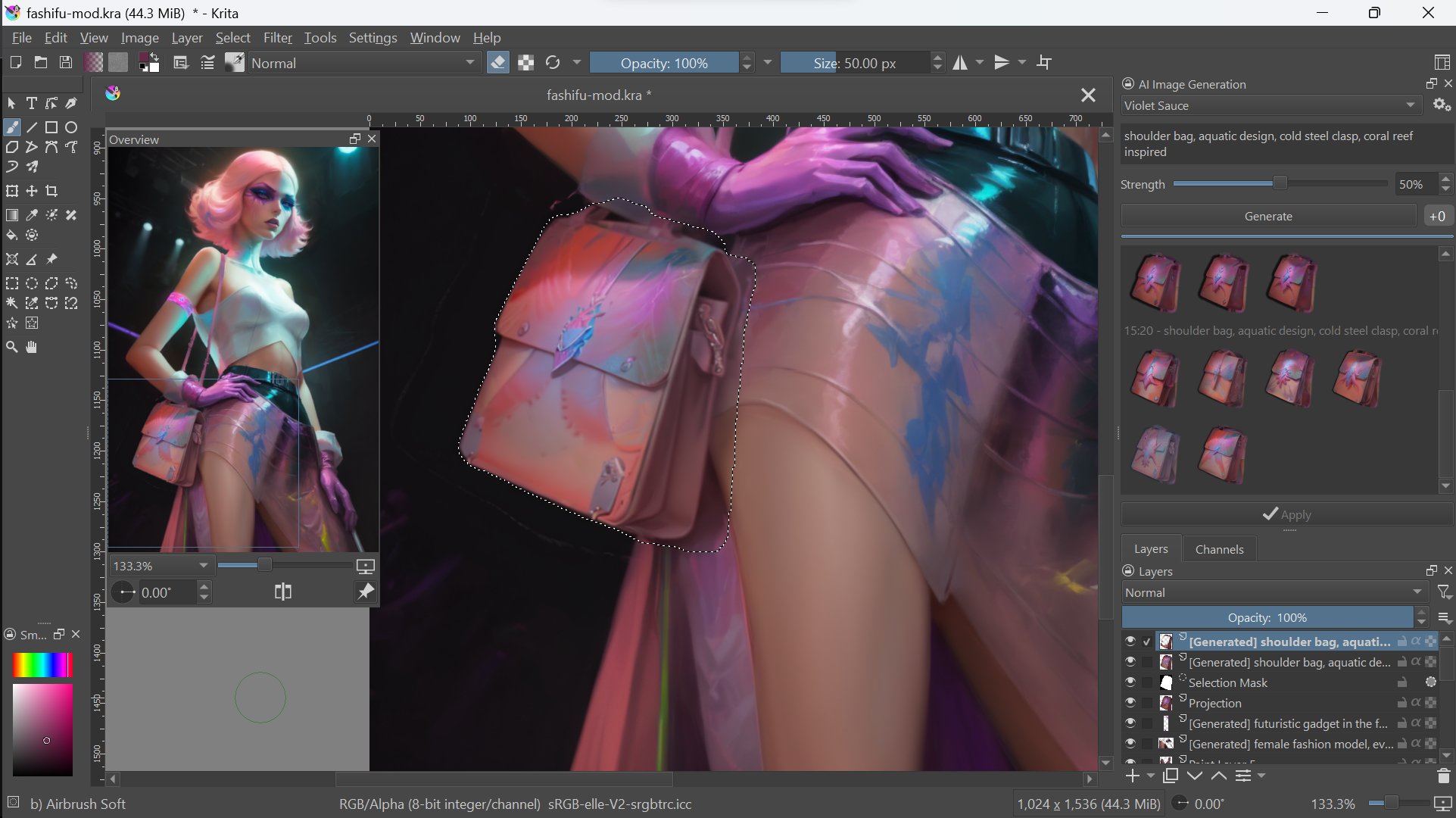Open AI Image Generation settings gear

1442,105
